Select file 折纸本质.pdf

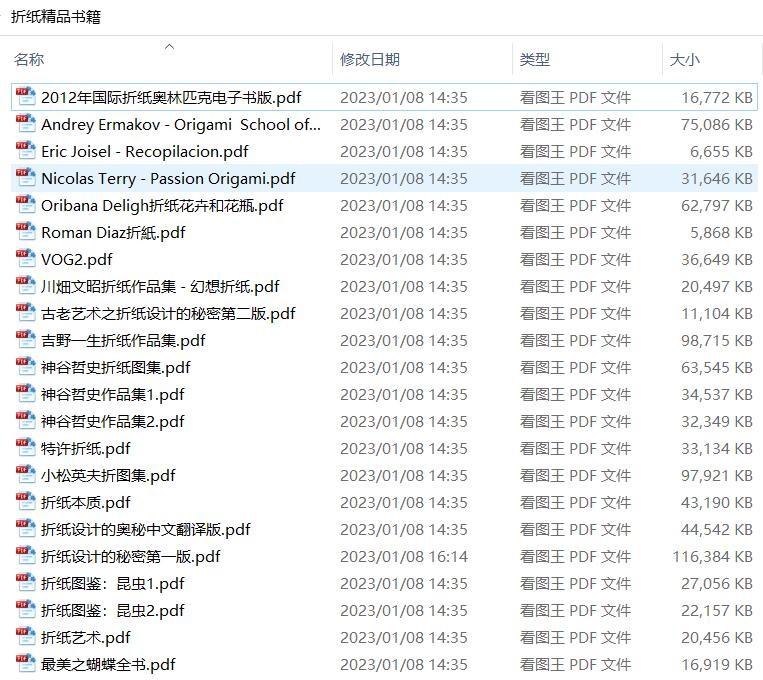point(86,503)
